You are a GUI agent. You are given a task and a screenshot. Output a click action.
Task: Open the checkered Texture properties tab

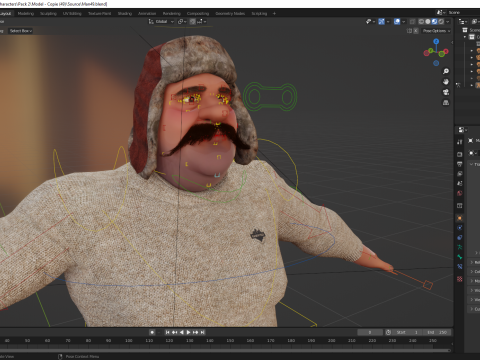460,279
